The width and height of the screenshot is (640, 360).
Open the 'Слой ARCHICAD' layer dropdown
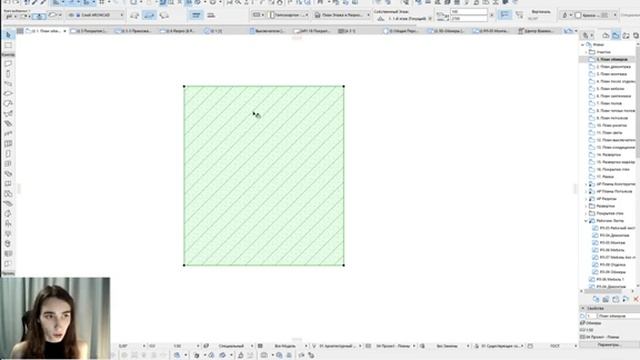[96, 15]
